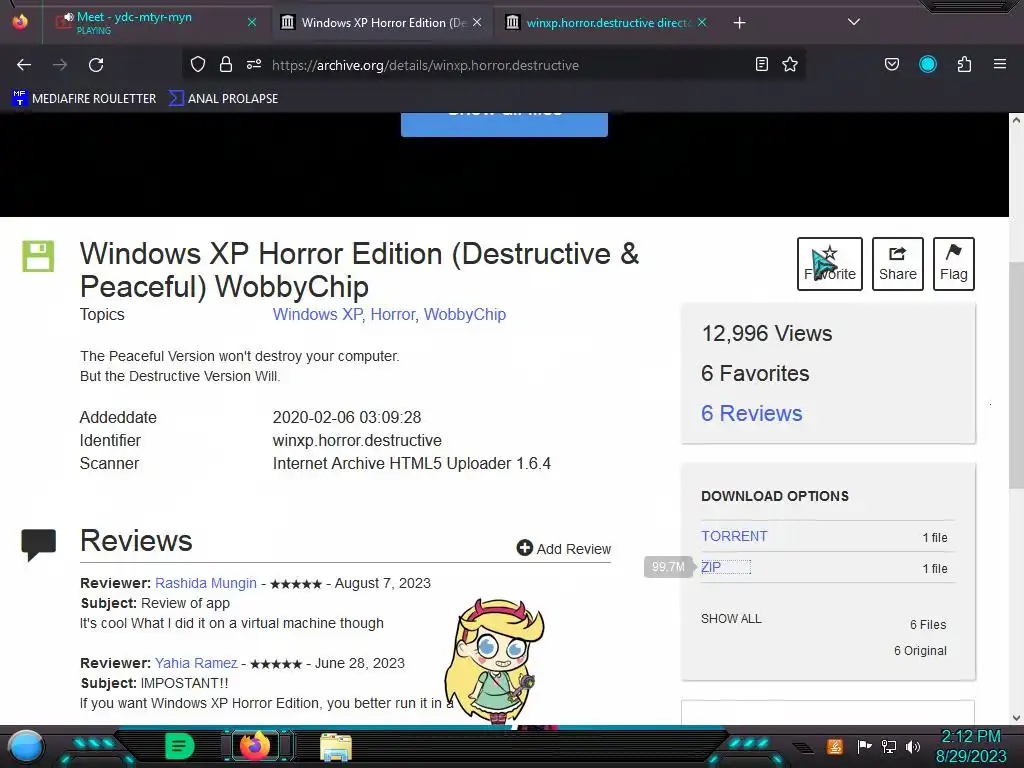Image resolution: width=1024 pixels, height=768 pixels.
Task: Click the Add Review link
Action: (x=564, y=549)
